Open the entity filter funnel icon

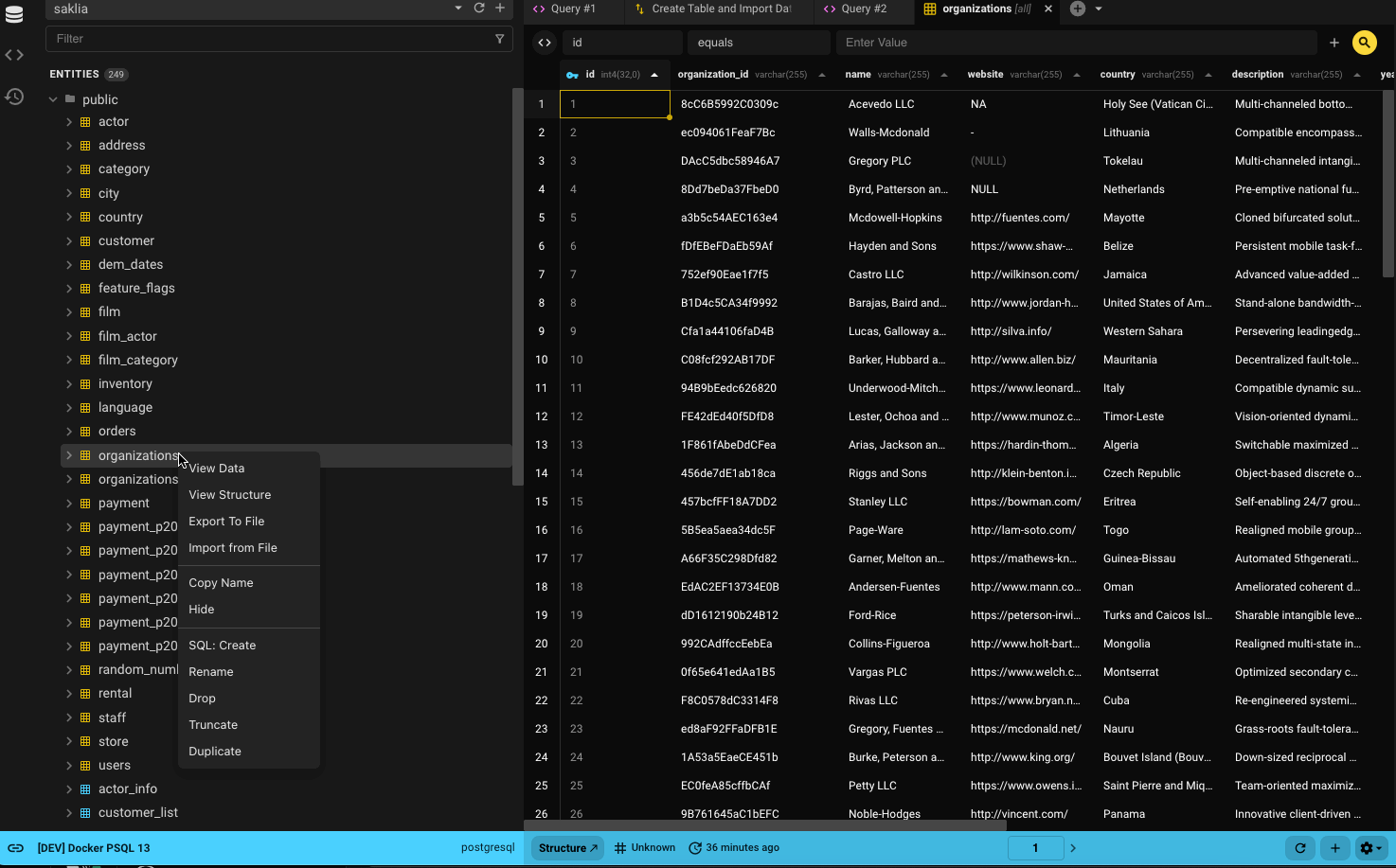click(x=500, y=39)
